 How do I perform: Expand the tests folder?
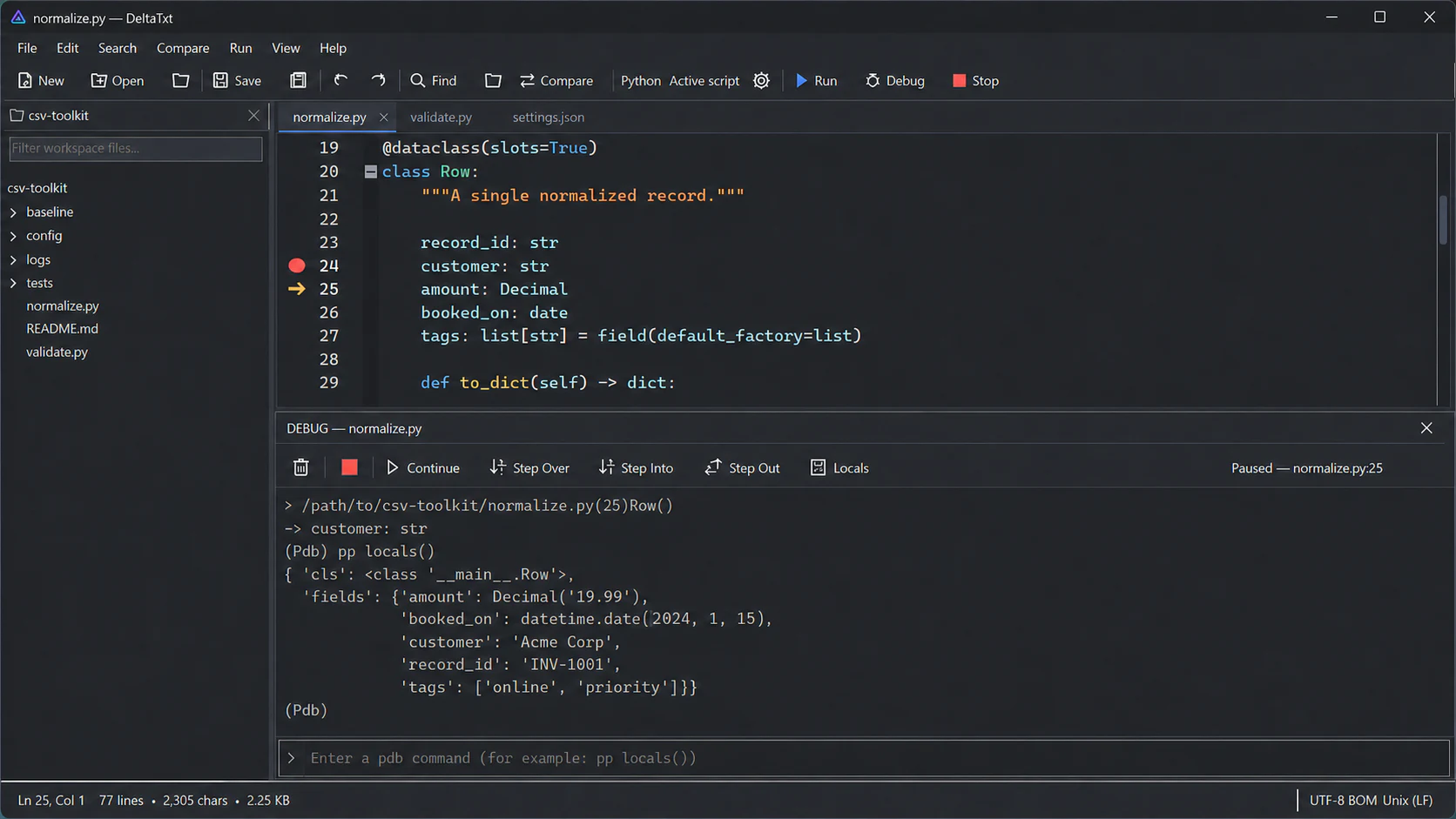coord(13,283)
